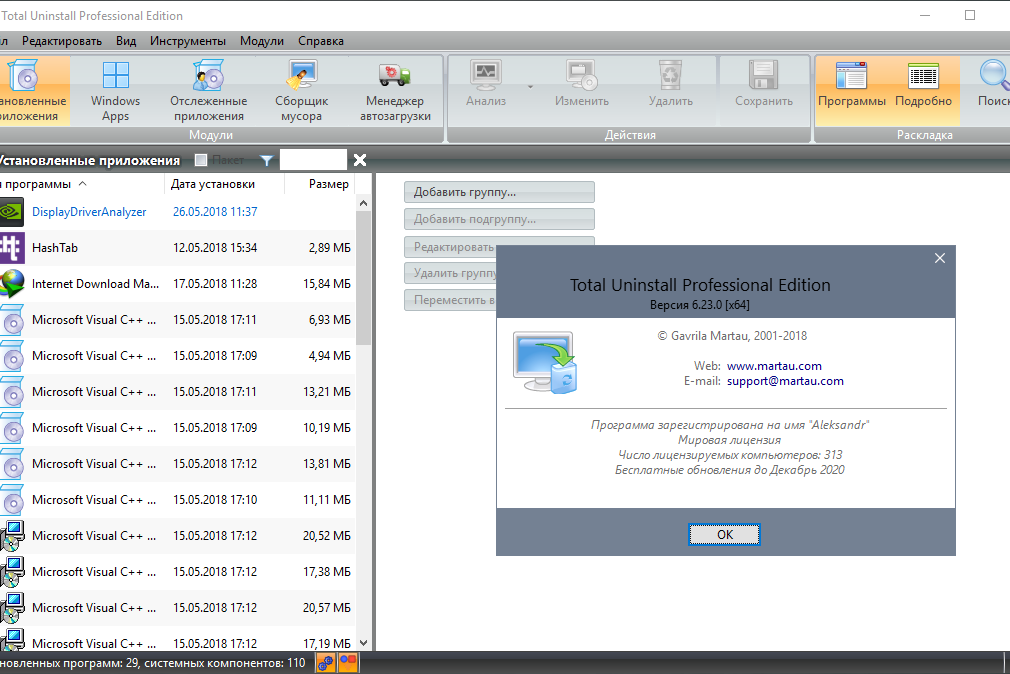
Task: Click the program list scrollbar up arrow
Action: pyautogui.click(x=363, y=204)
